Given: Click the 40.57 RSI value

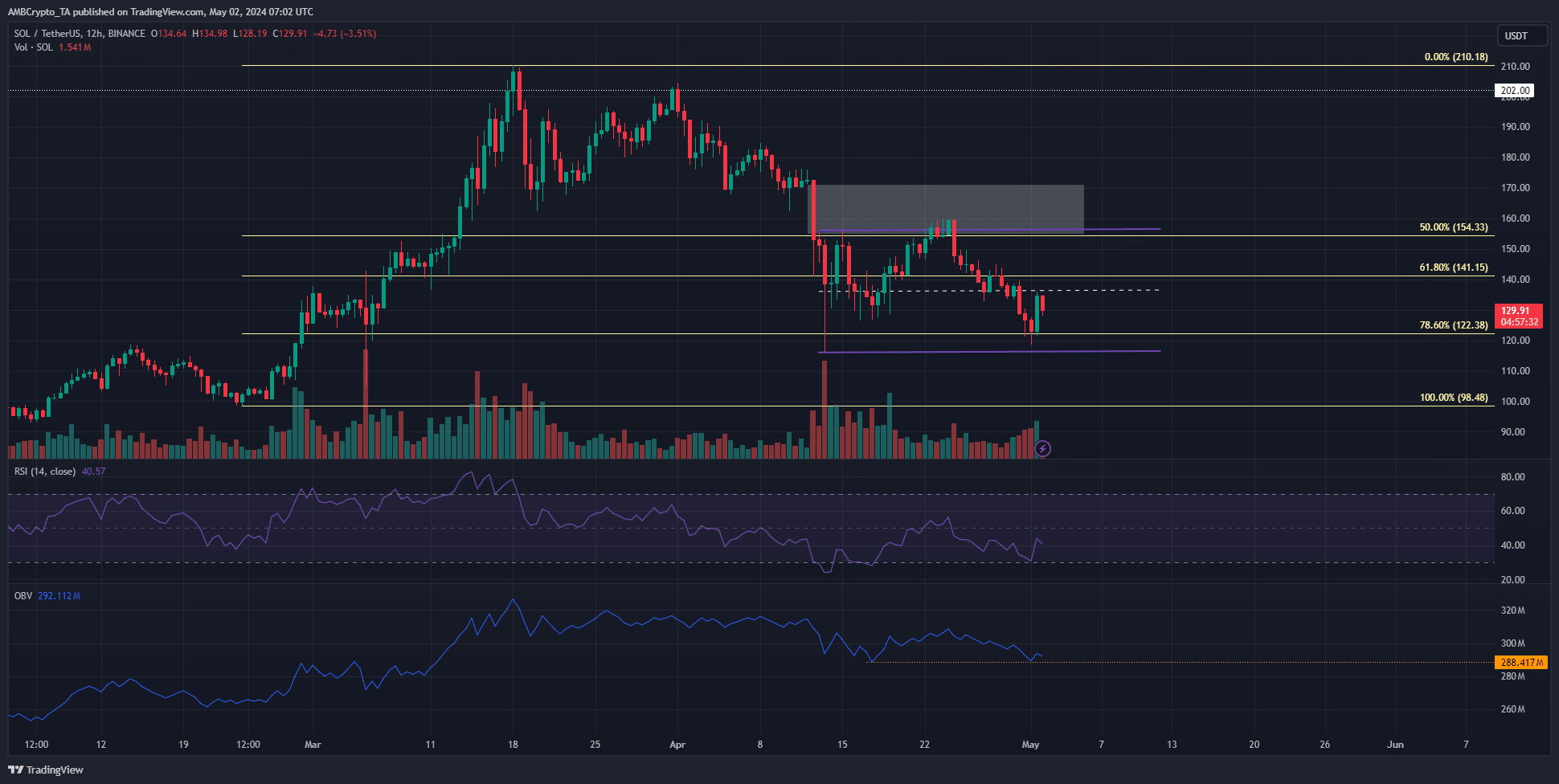Looking at the screenshot, I should (93, 472).
